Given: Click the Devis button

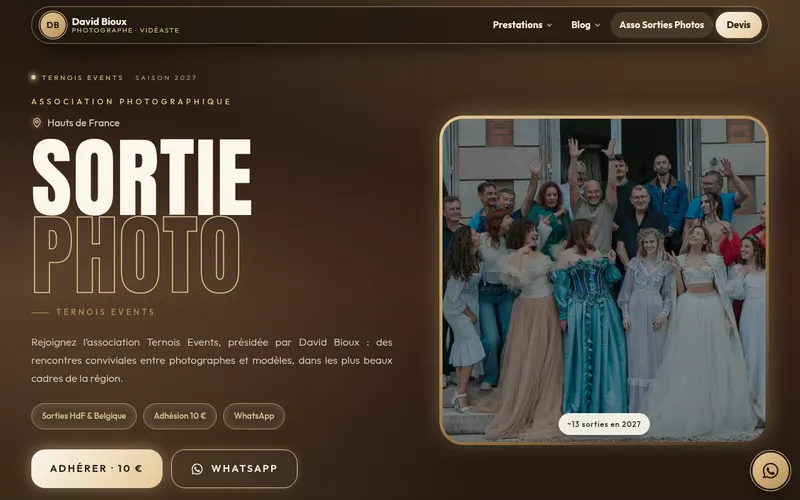Looking at the screenshot, I should pos(738,25).
